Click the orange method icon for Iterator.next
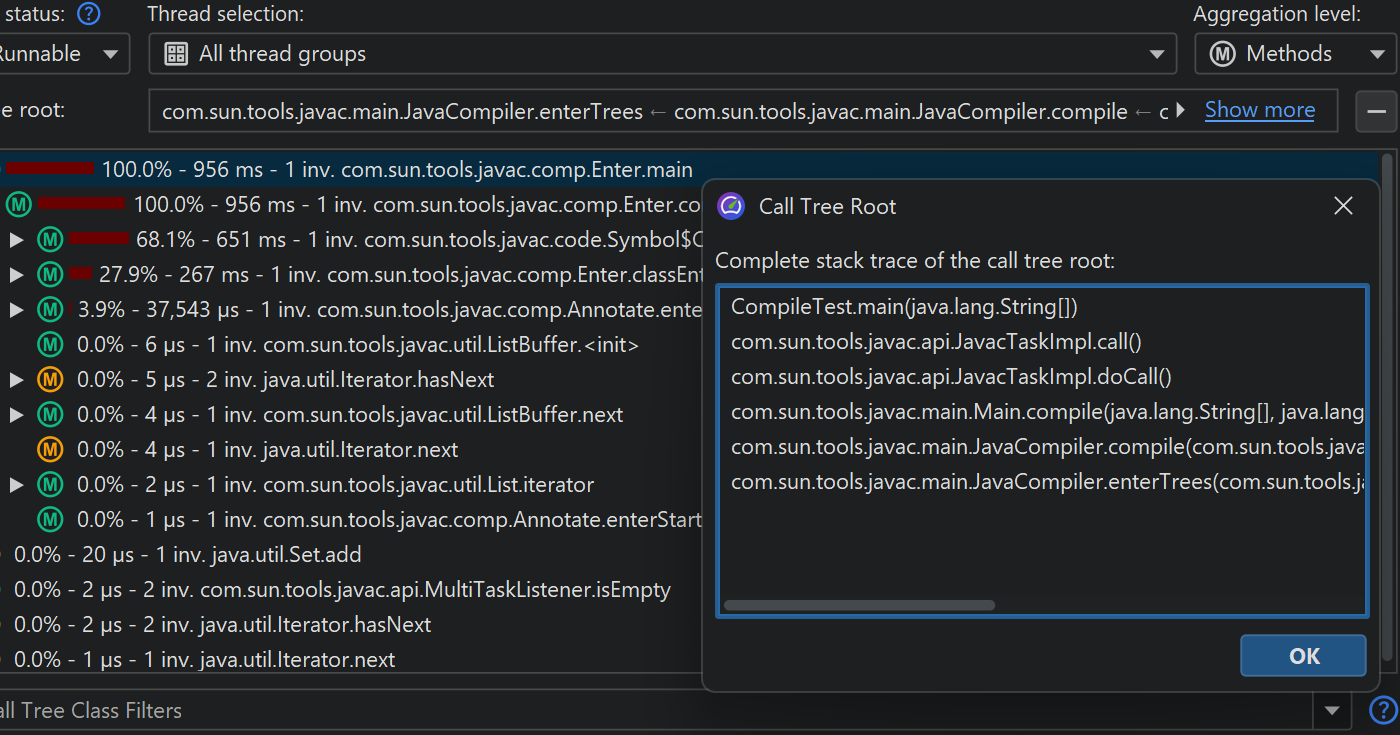Image resolution: width=1400 pixels, height=735 pixels. click(x=50, y=450)
